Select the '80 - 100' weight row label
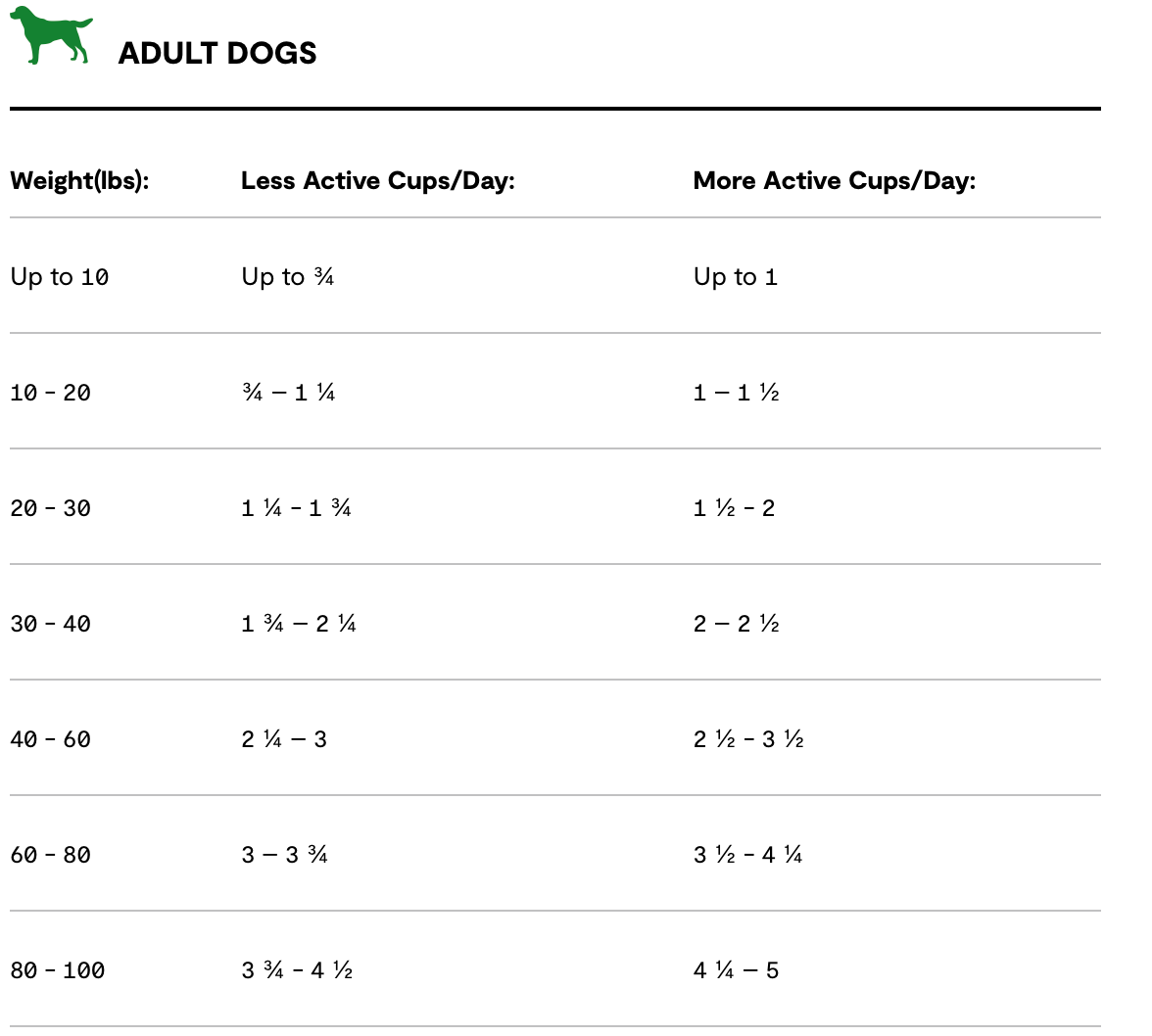The image size is (1152, 1036). pos(58,970)
